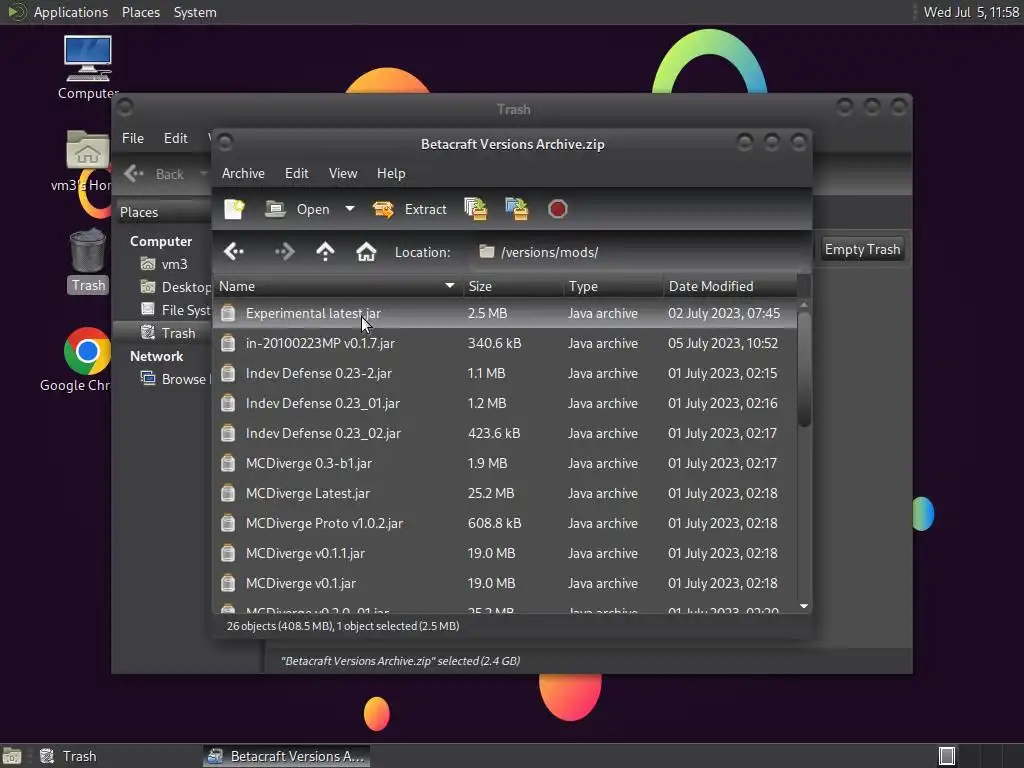Image resolution: width=1024 pixels, height=768 pixels.
Task: Select Indev Defense 0.23-2.jar
Action: [505, 374]
